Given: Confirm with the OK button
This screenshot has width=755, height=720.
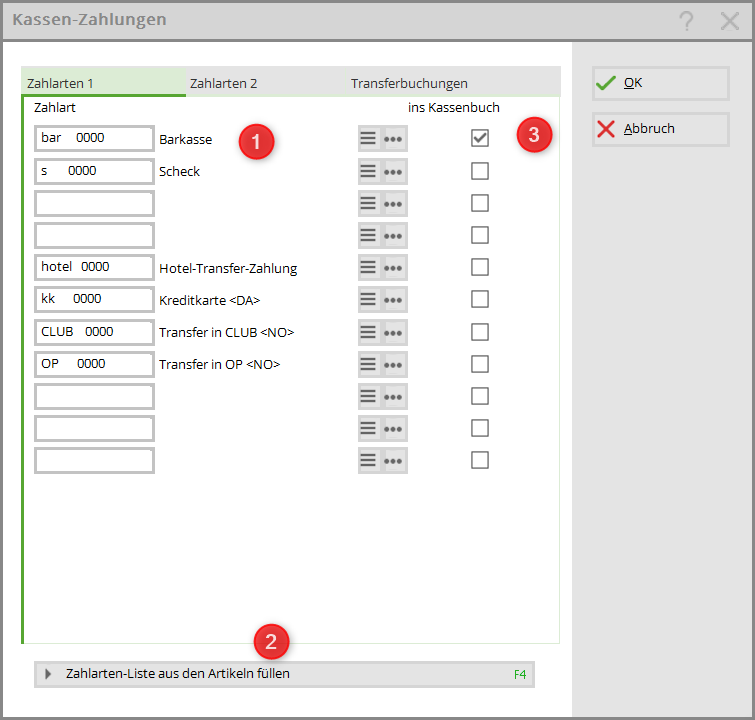Looking at the screenshot, I should pos(660,83).
